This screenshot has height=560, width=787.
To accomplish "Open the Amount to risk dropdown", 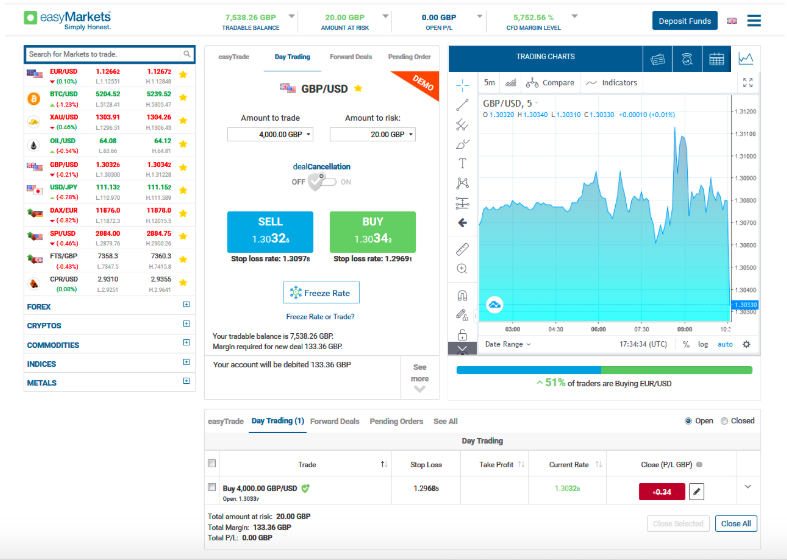I will [x=373, y=134].
